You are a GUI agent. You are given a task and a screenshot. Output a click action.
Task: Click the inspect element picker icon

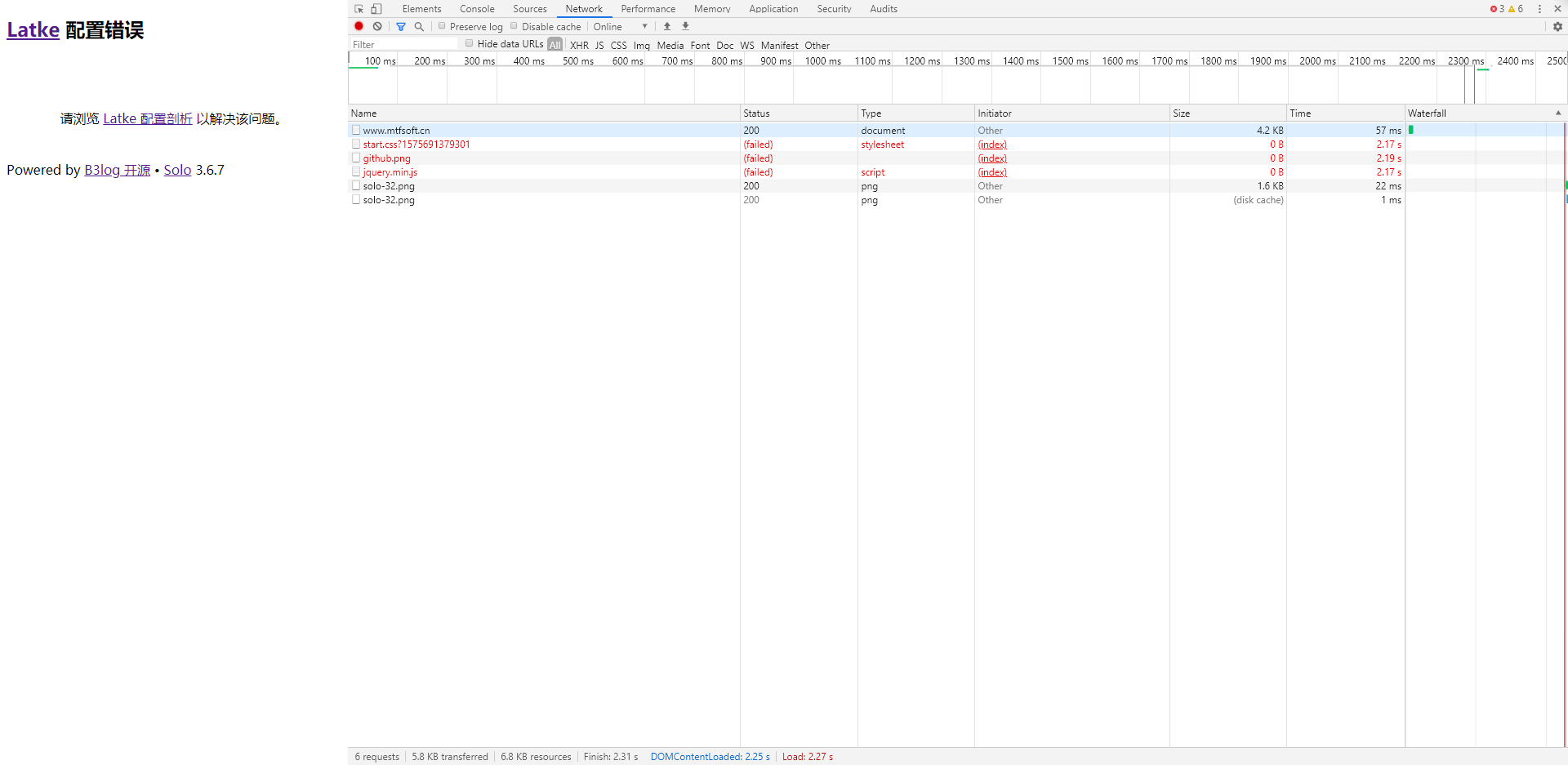click(359, 9)
